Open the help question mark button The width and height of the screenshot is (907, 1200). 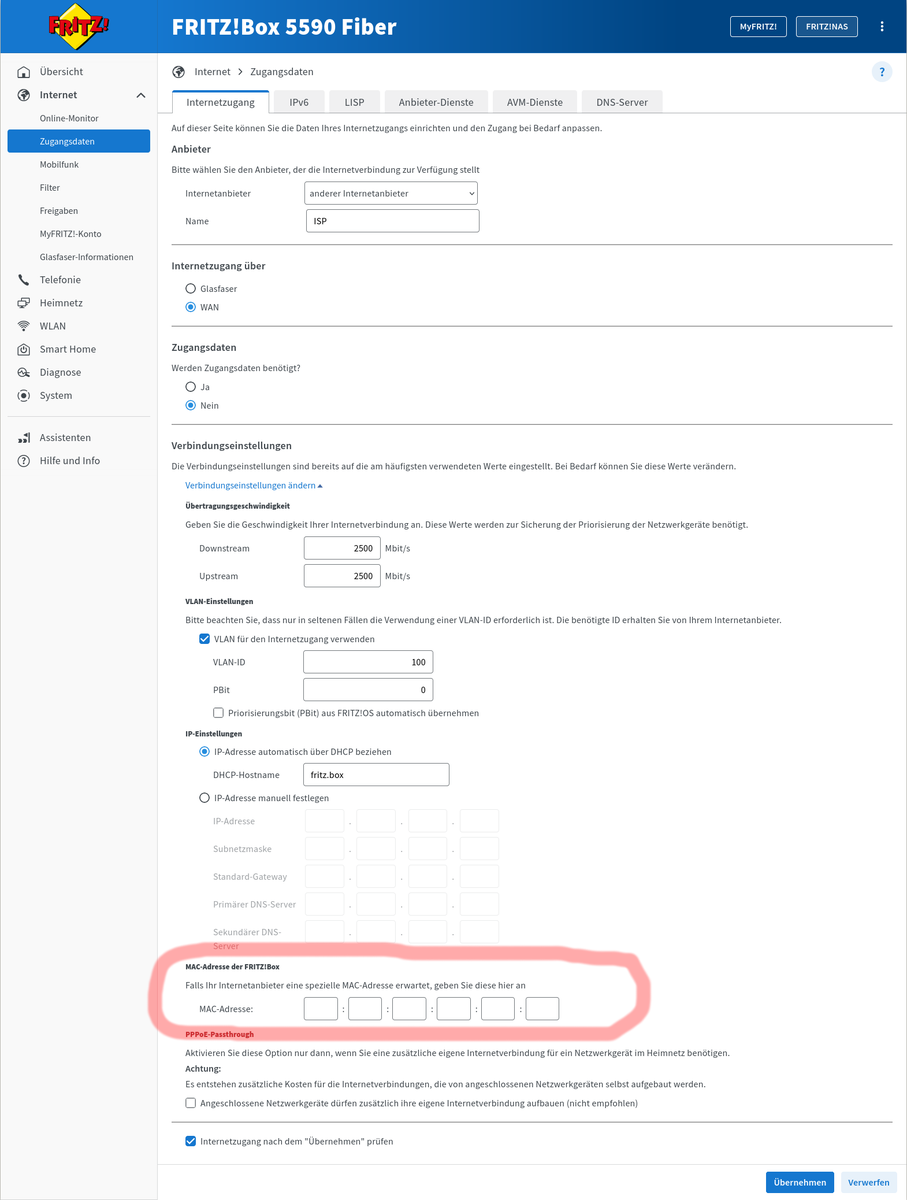point(881,72)
